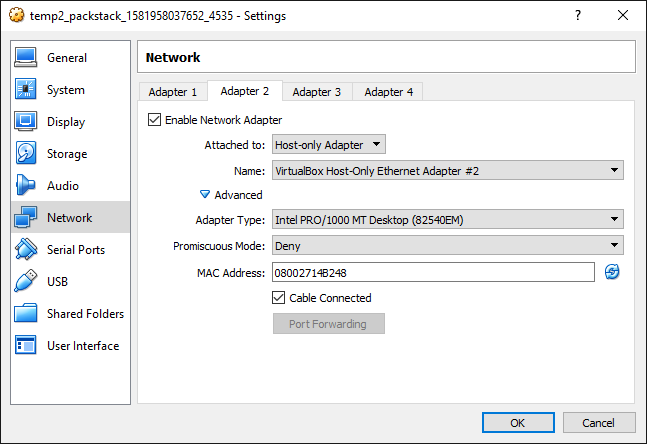Open the Promiscuous Mode dropdown

click(x=448, y=246)
